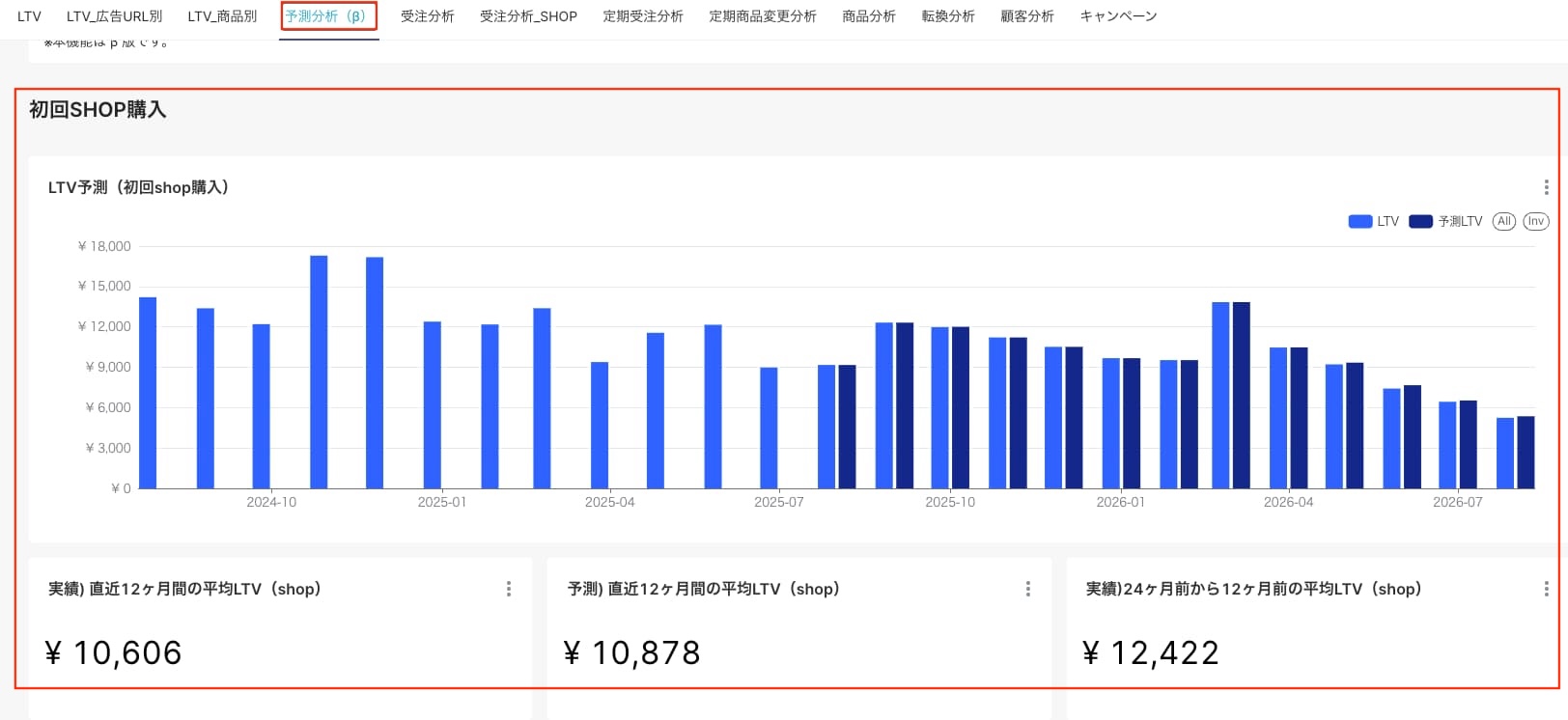Click the value ¥ 10,878
This screenshot has width=1568, height=720.
[631, 653]
